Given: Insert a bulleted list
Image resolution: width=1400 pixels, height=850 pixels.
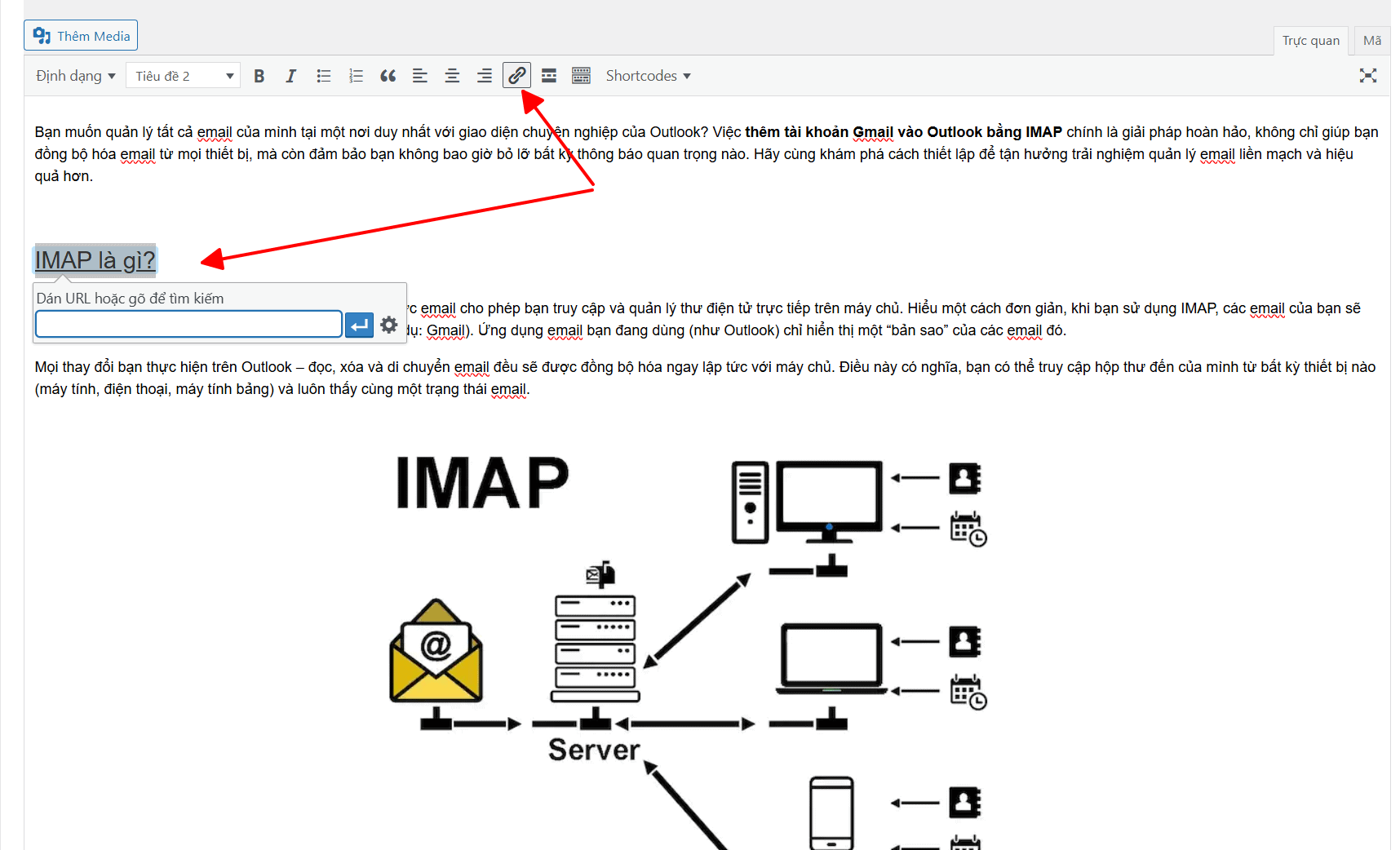Looking at the screenshot, I should tap(323, 76).
